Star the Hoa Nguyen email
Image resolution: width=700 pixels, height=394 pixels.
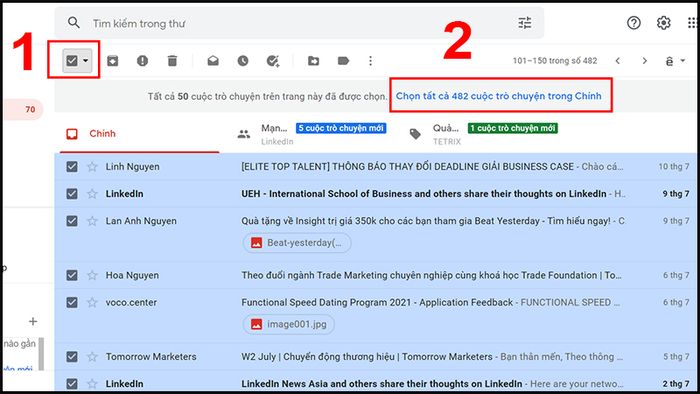(92, 275)
